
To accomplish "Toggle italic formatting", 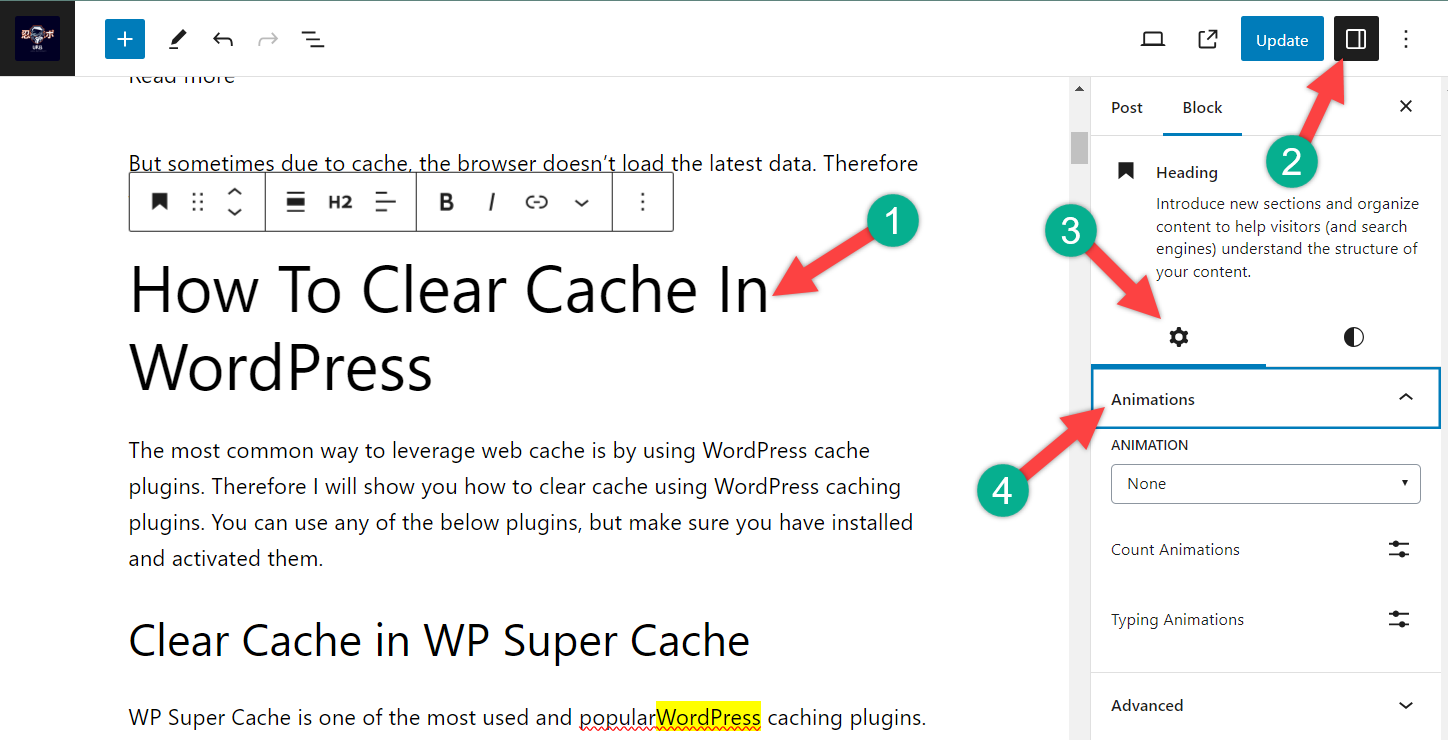I will (491, 202).
